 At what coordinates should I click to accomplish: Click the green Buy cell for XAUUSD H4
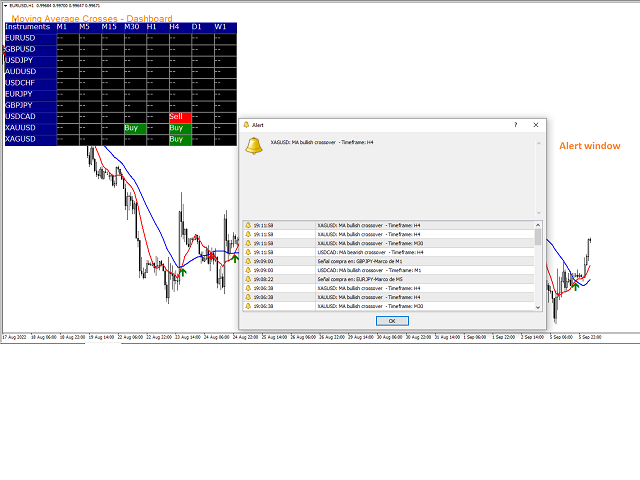[x=180, y=129]
